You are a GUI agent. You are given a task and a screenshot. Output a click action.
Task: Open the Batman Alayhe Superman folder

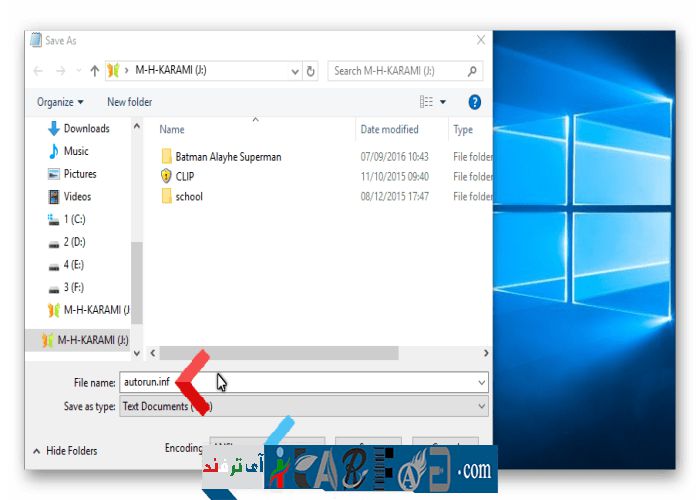(x=228, y=157)
